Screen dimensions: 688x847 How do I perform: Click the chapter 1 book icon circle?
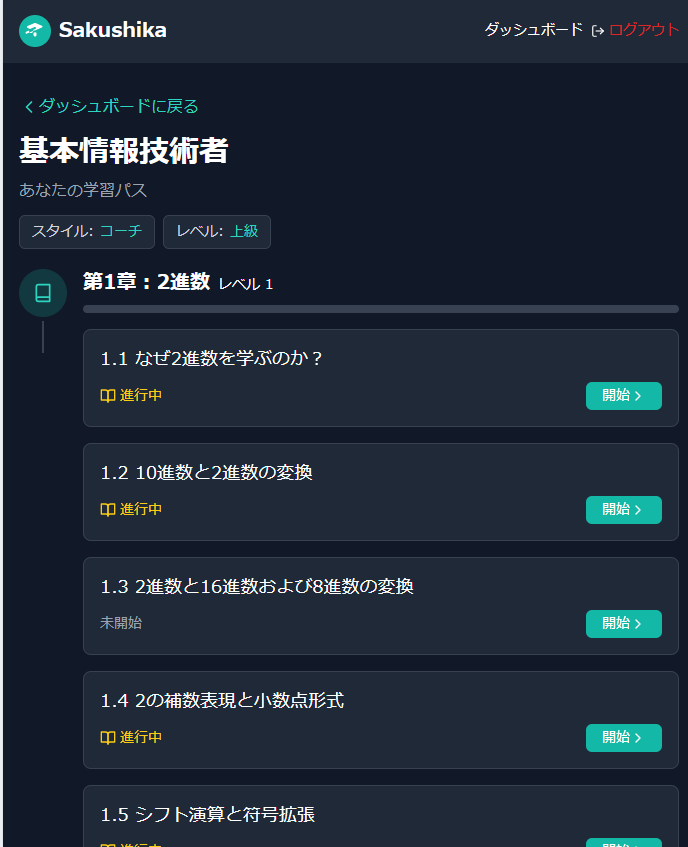point(43,293)
